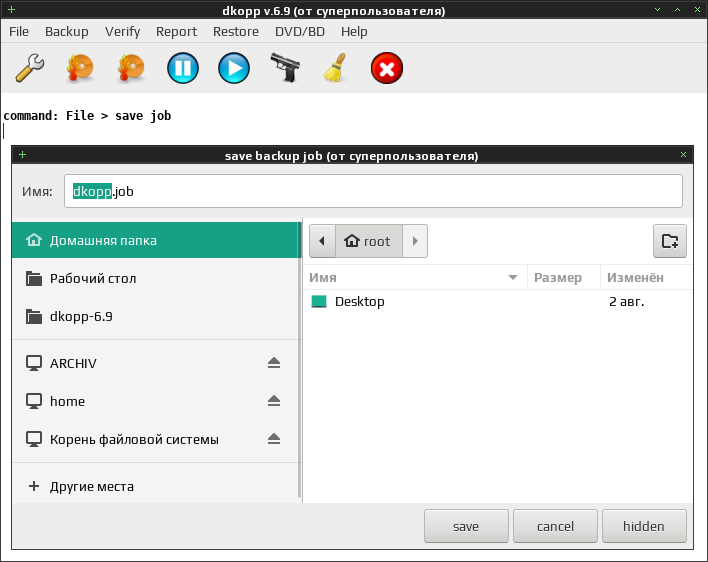The width and height of the screenshot is (708, 562).
Task: Click the file name input field
Action: tap(373, 191)
